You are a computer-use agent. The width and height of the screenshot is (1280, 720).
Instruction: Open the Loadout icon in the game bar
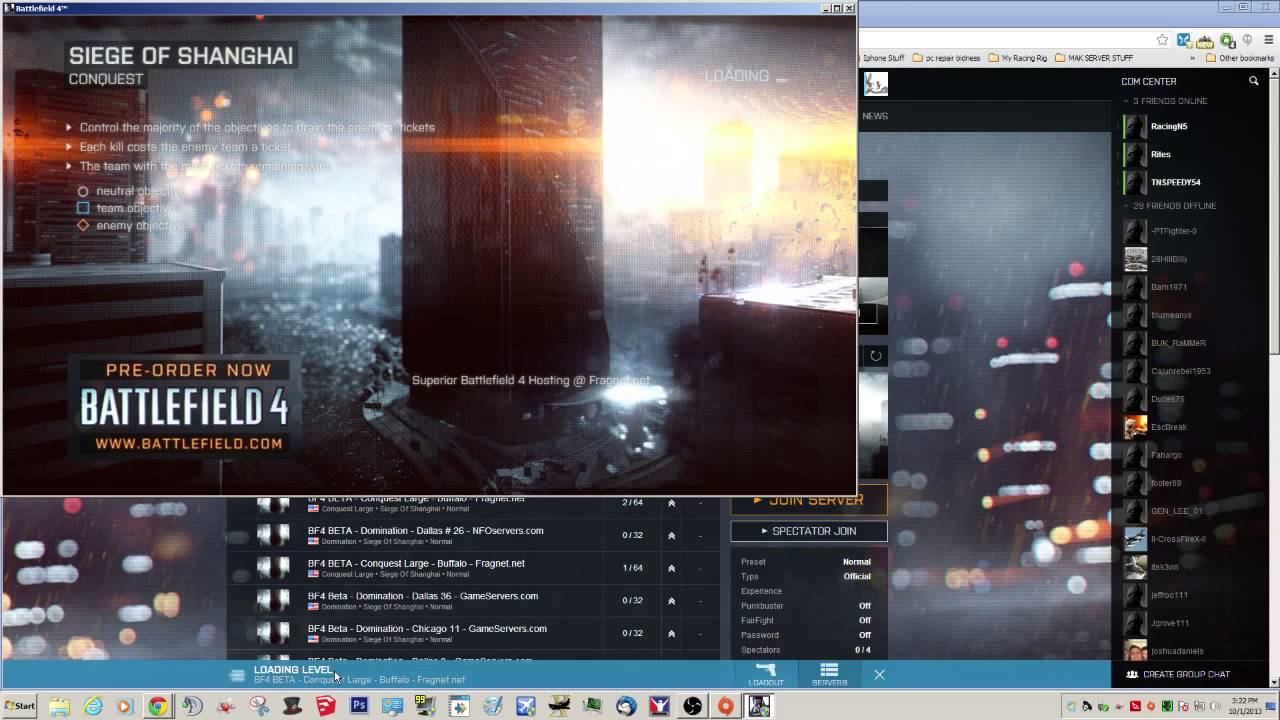click(766, 674)
